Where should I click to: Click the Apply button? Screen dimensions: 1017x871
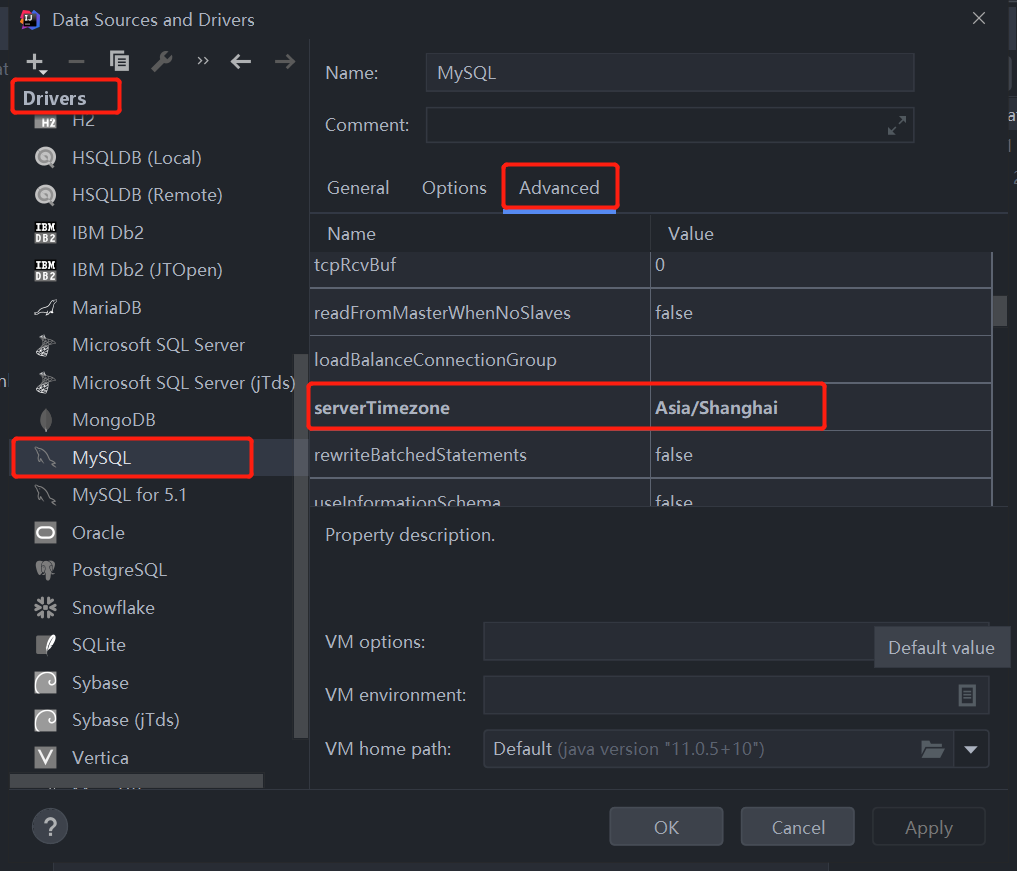click(x=929, y=827)
